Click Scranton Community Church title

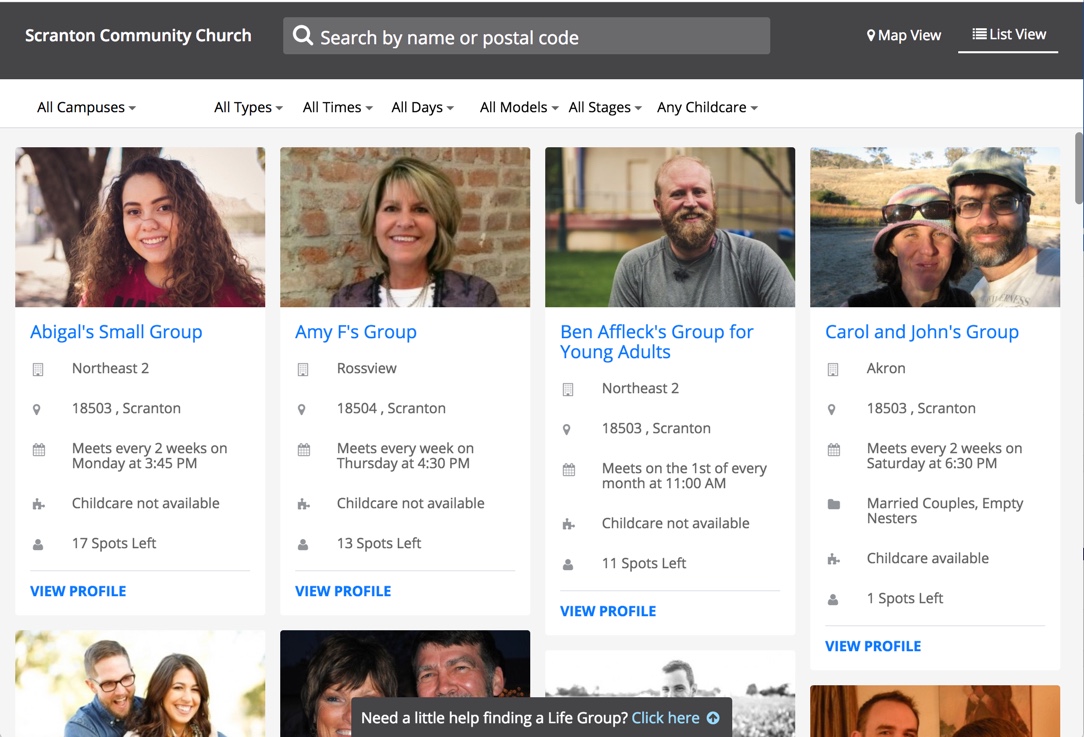click(x=138, y=35)
